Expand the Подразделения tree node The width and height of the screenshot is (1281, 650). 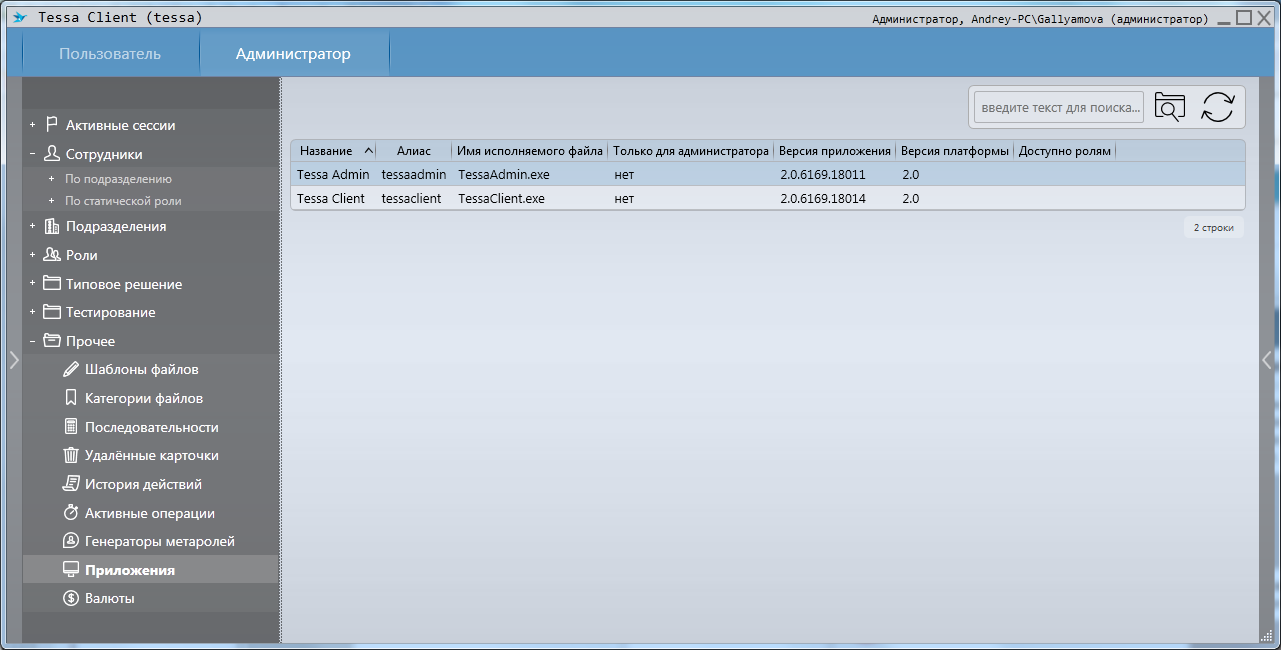pos(32,227)
